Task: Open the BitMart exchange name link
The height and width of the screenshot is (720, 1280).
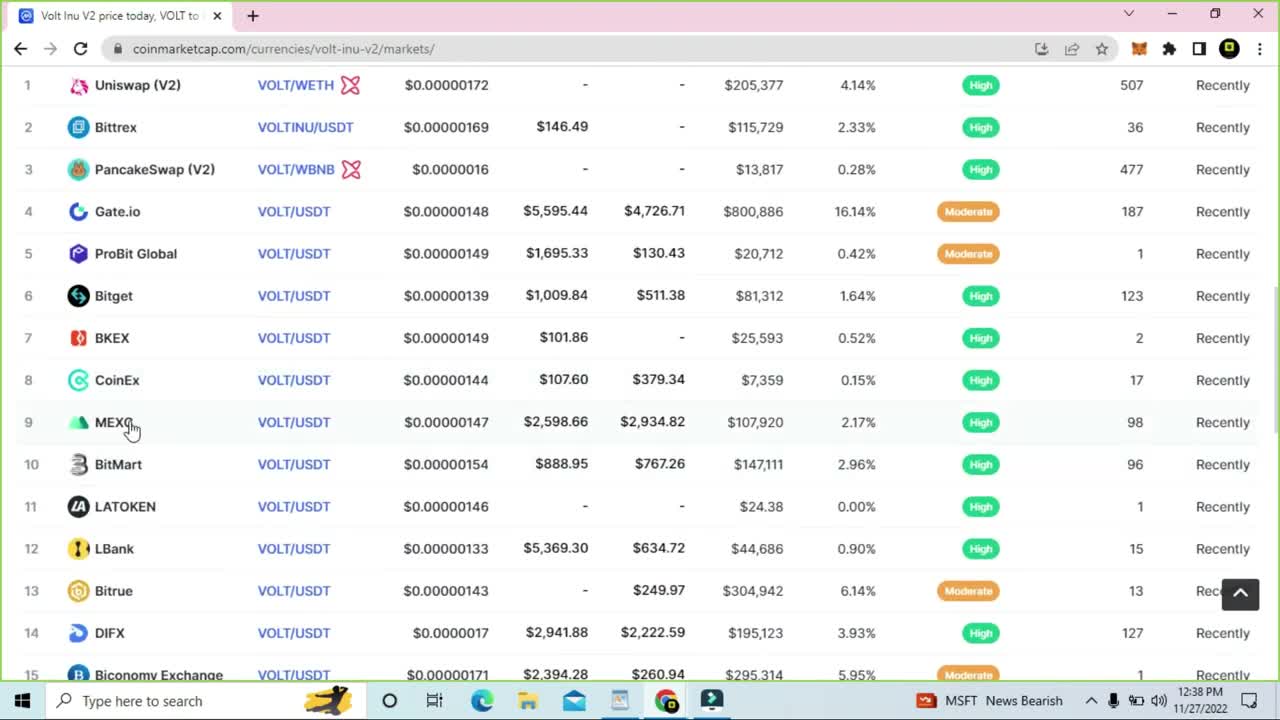Action: coord(118,464)
